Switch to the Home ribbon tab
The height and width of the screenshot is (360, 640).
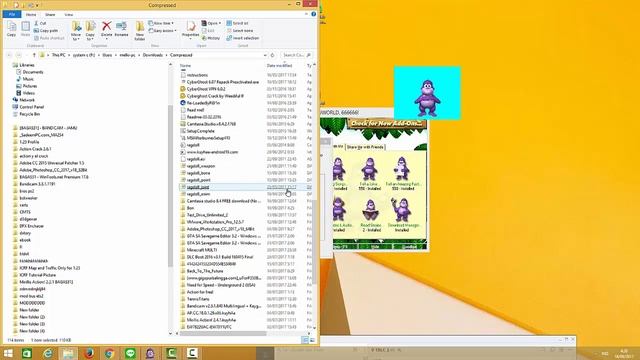click(x=31, y=14)
